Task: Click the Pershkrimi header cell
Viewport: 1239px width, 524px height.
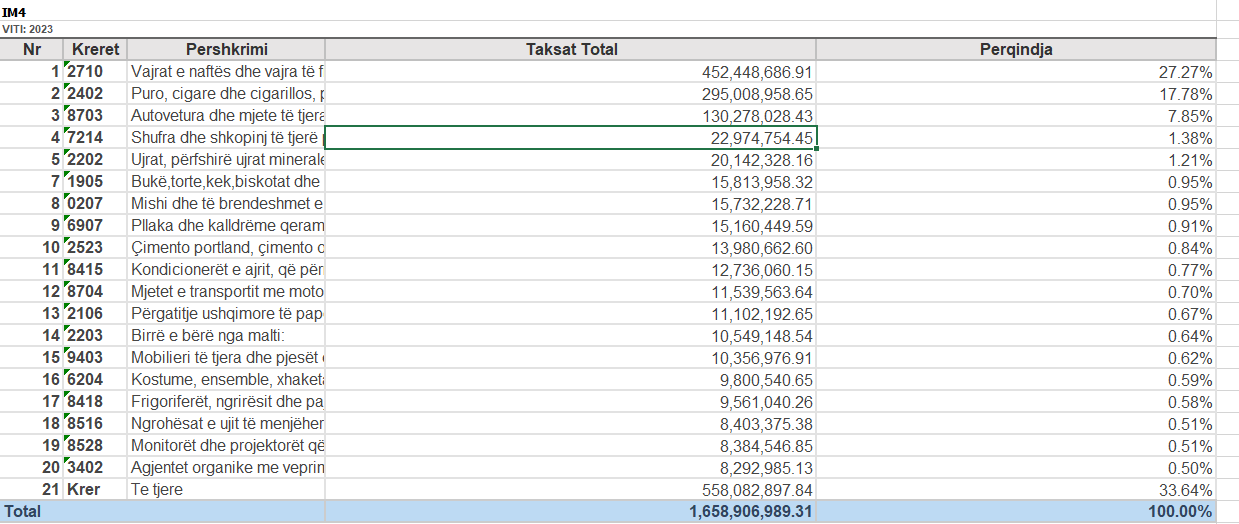Action: tap(227, 50)
